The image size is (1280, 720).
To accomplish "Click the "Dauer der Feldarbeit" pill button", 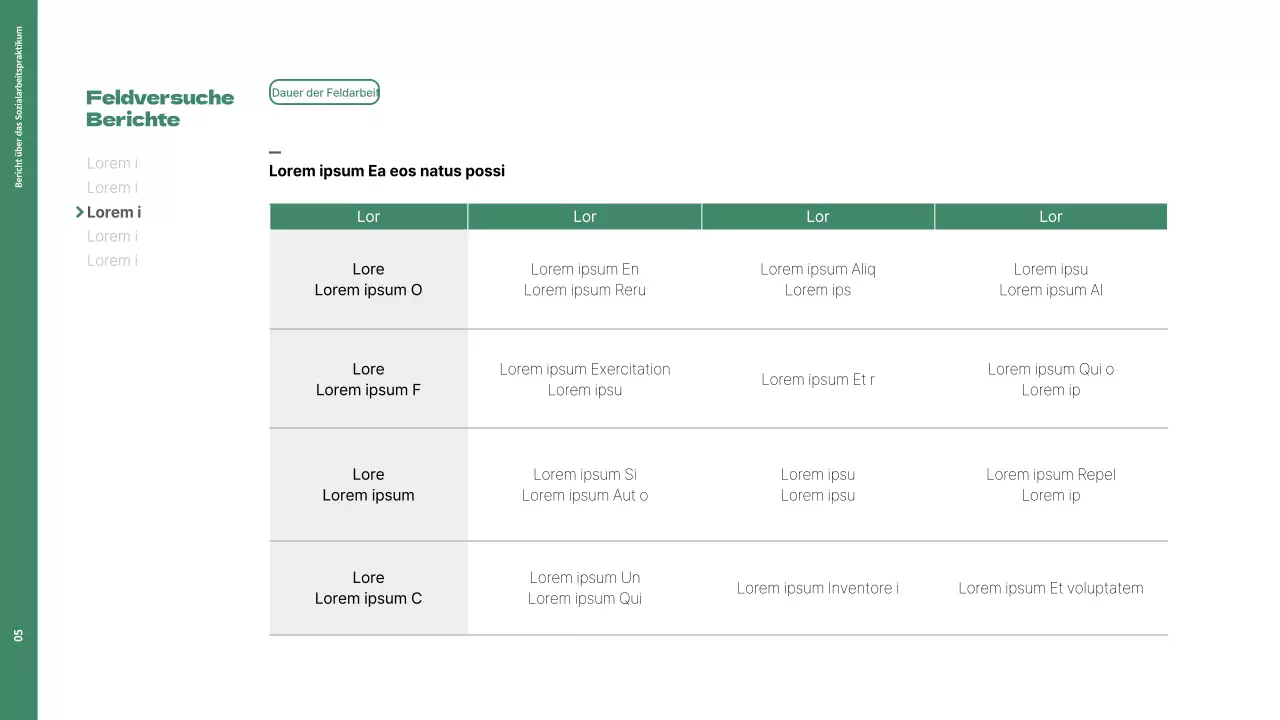I will pyautogui.click(x=324, y=92).
